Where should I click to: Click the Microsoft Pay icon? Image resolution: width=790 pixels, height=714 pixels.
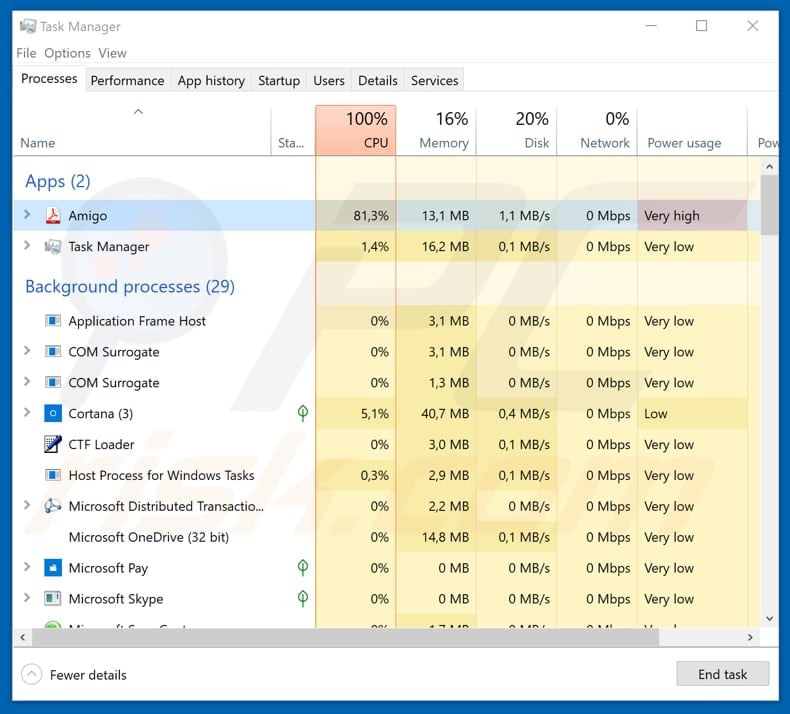tap(53, 567)
